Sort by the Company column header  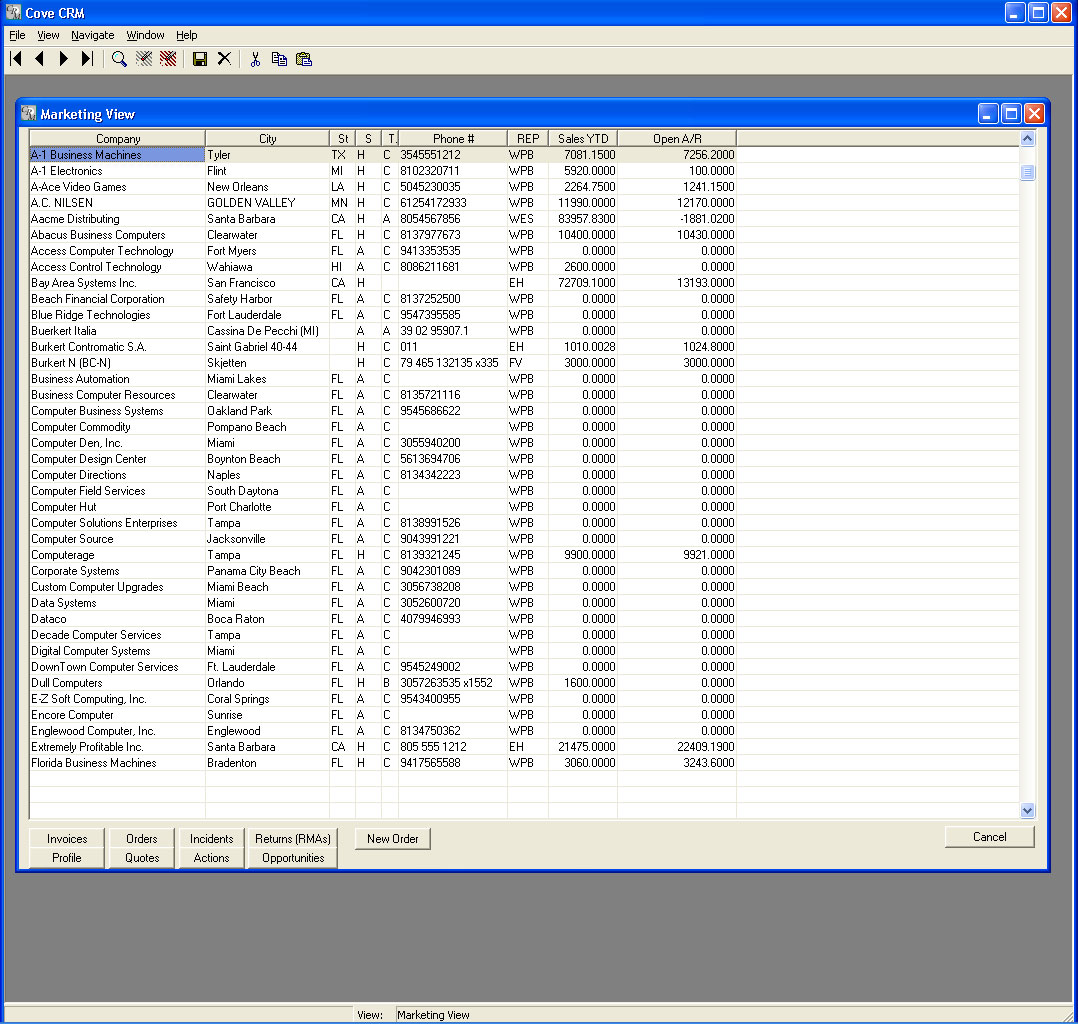[118, 138]
